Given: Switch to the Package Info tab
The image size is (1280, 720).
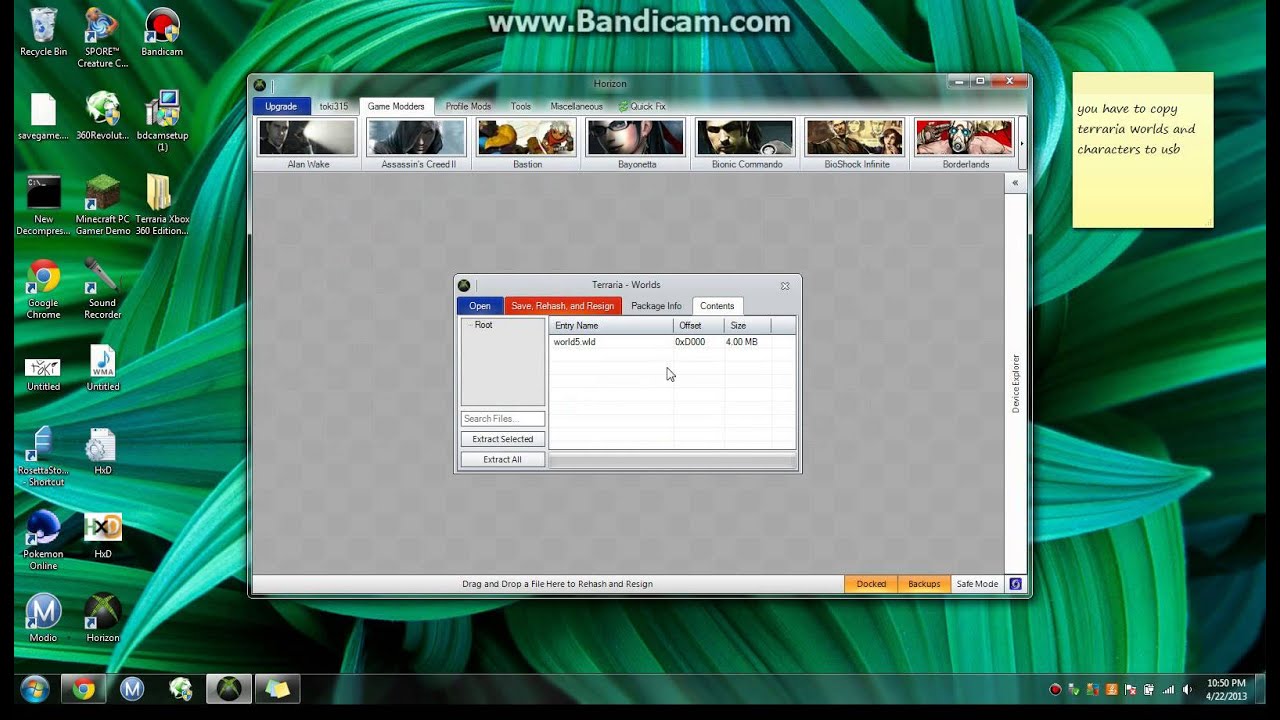Looking at the screenshot, I should pos(656,306).
